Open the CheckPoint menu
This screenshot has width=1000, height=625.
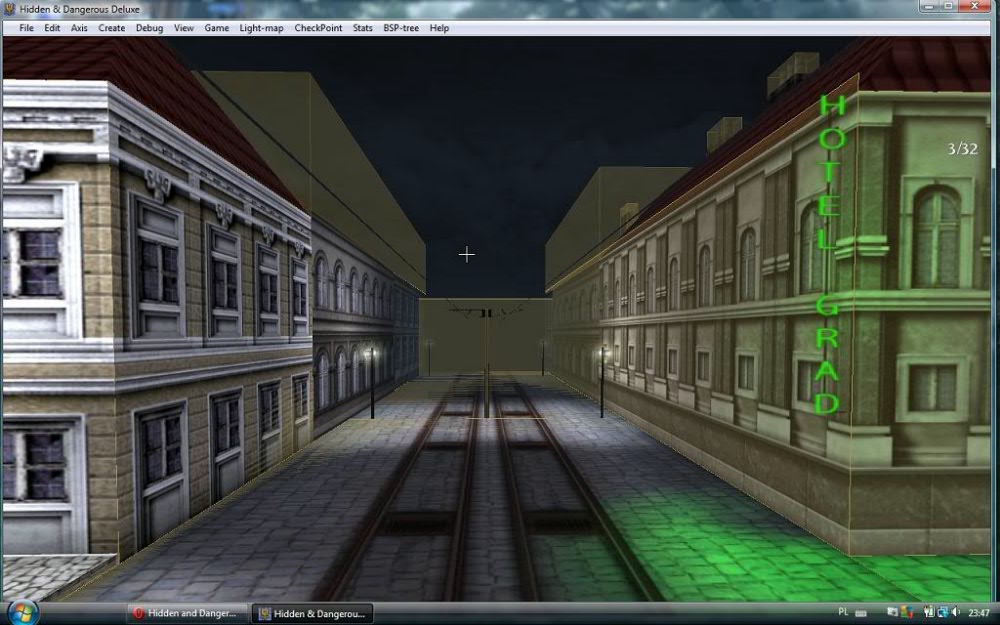[x=318, y=28]
